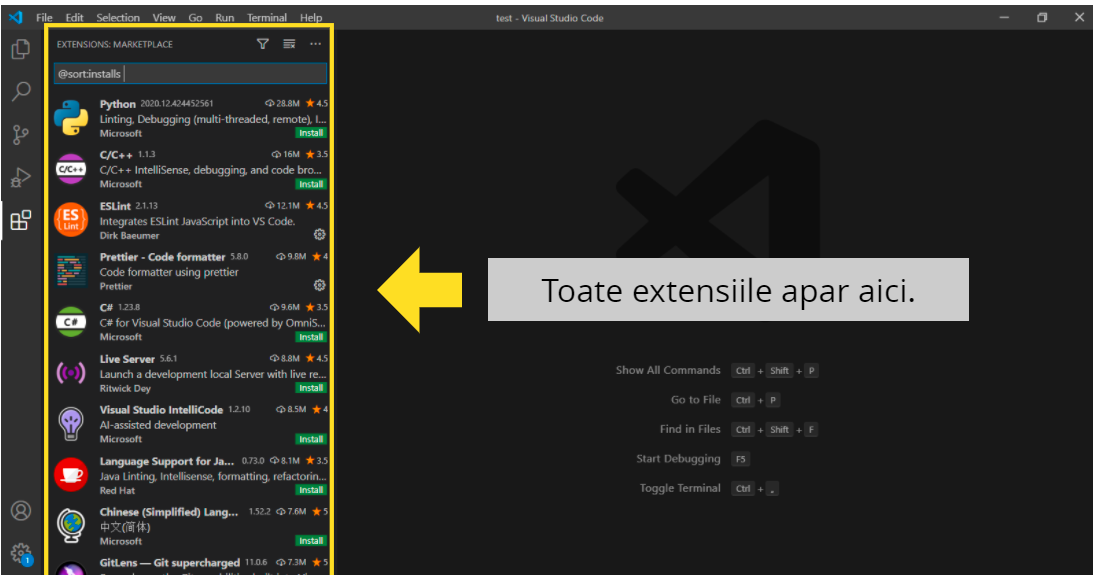This screenshot has width=1093, height=575.
Task: Click Start Debugging hint
Action: click(x=678, y=459)
